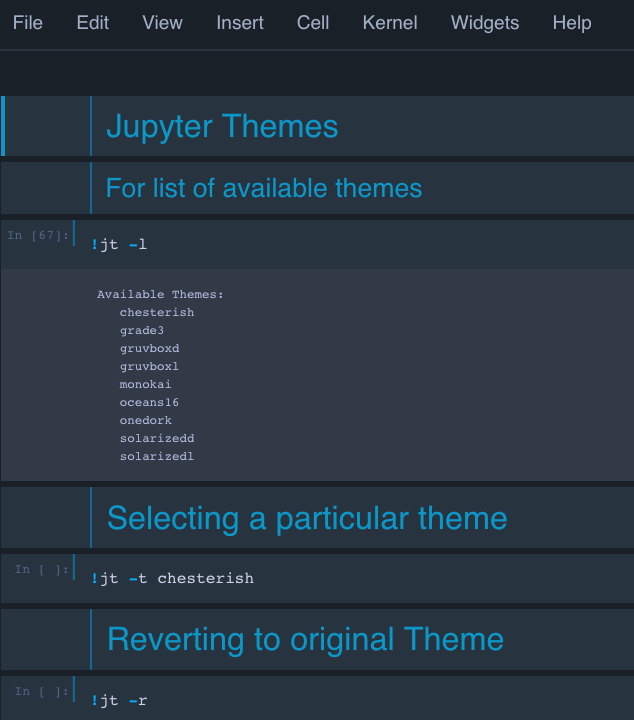Click the In [67] cell prompt

pyautogui.click(x=38, y=235)
